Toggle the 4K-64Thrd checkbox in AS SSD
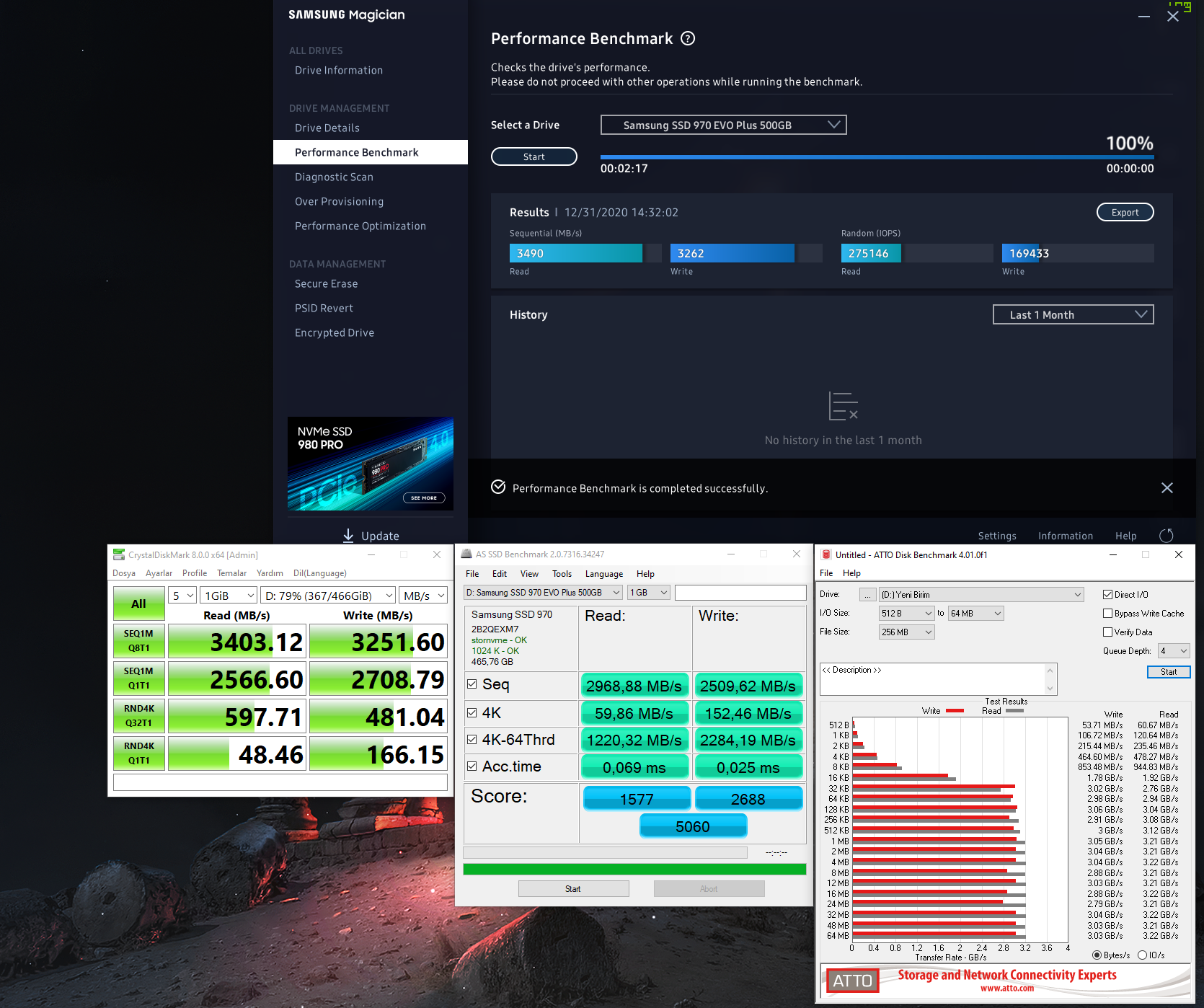This screenshot has height=1008, width=1204. tap(472, 739)
